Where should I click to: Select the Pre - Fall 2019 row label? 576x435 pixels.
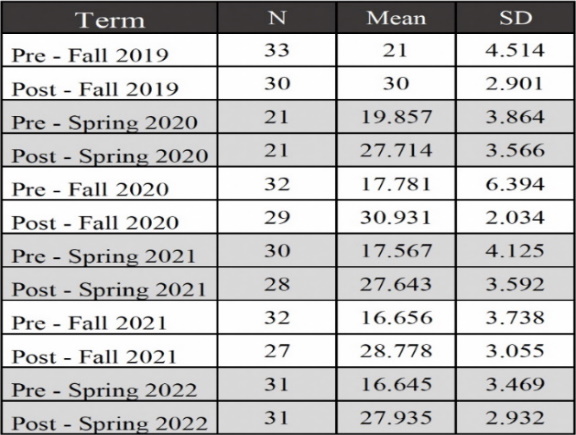pyautogui.click(x=90, y=55)
